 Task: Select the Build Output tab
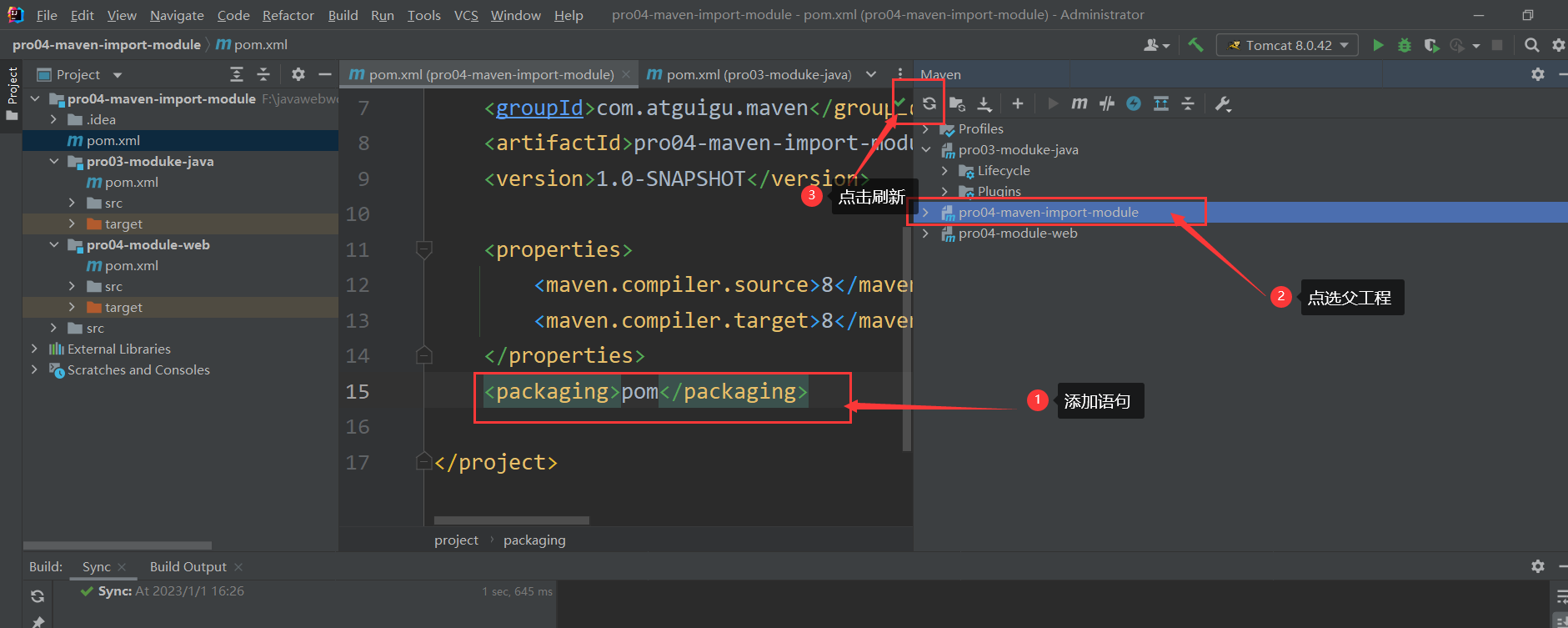click(188, 566)
